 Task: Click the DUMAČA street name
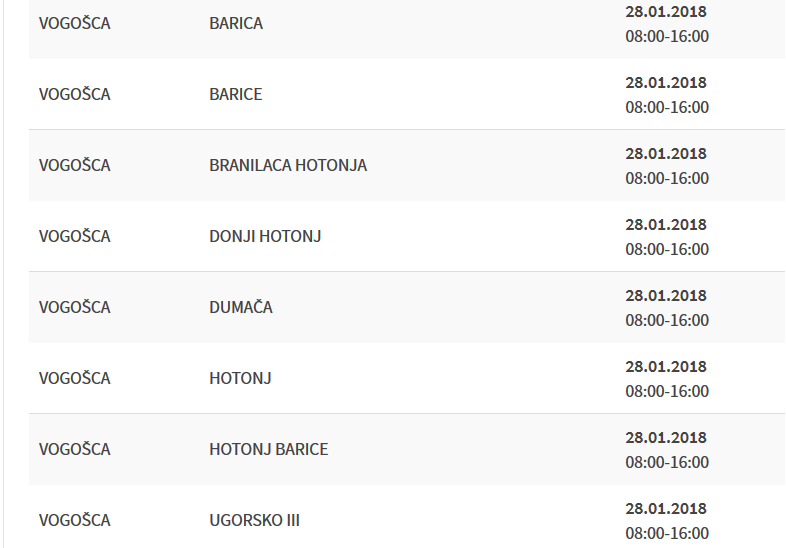(241, 307)
